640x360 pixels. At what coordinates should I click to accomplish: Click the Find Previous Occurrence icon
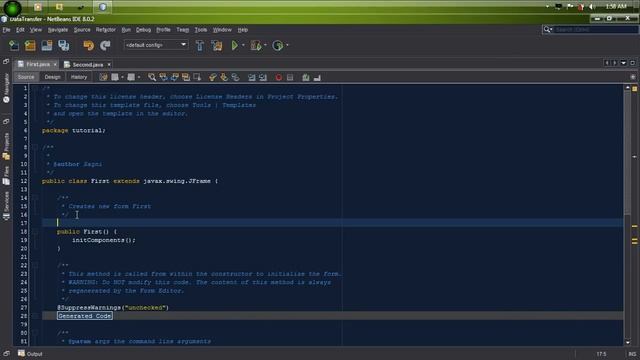pos(163,77)
